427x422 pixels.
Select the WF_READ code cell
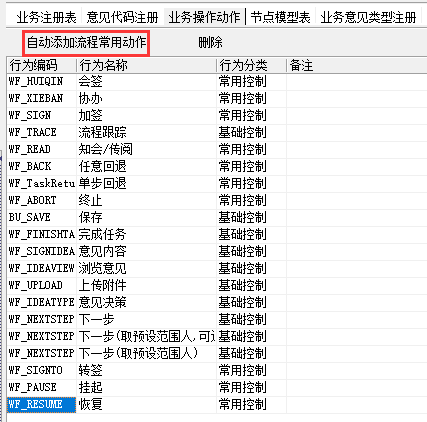point(41,150)
